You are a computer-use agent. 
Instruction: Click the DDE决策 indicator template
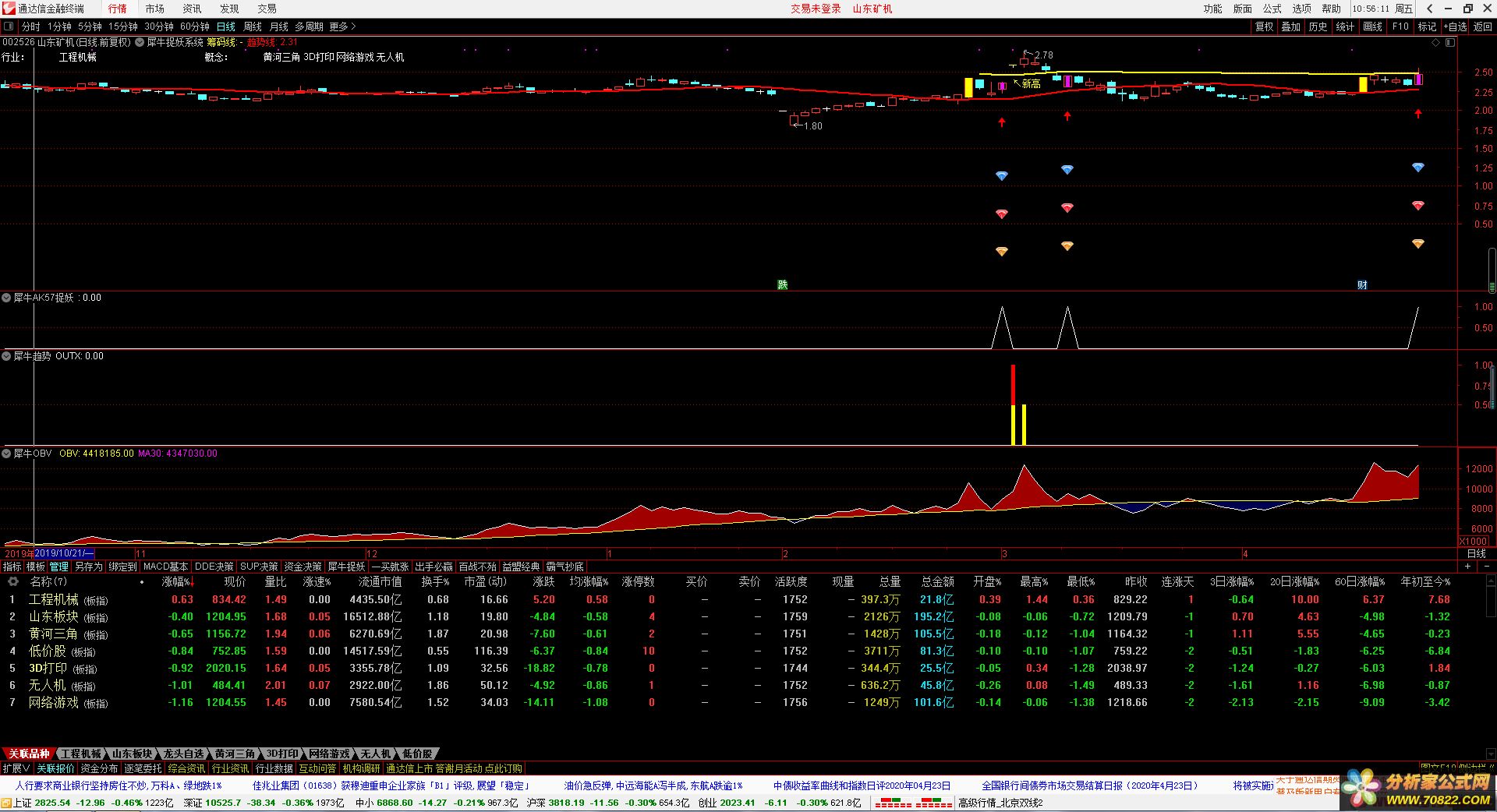pyautogui.click(x=214, y=567)
